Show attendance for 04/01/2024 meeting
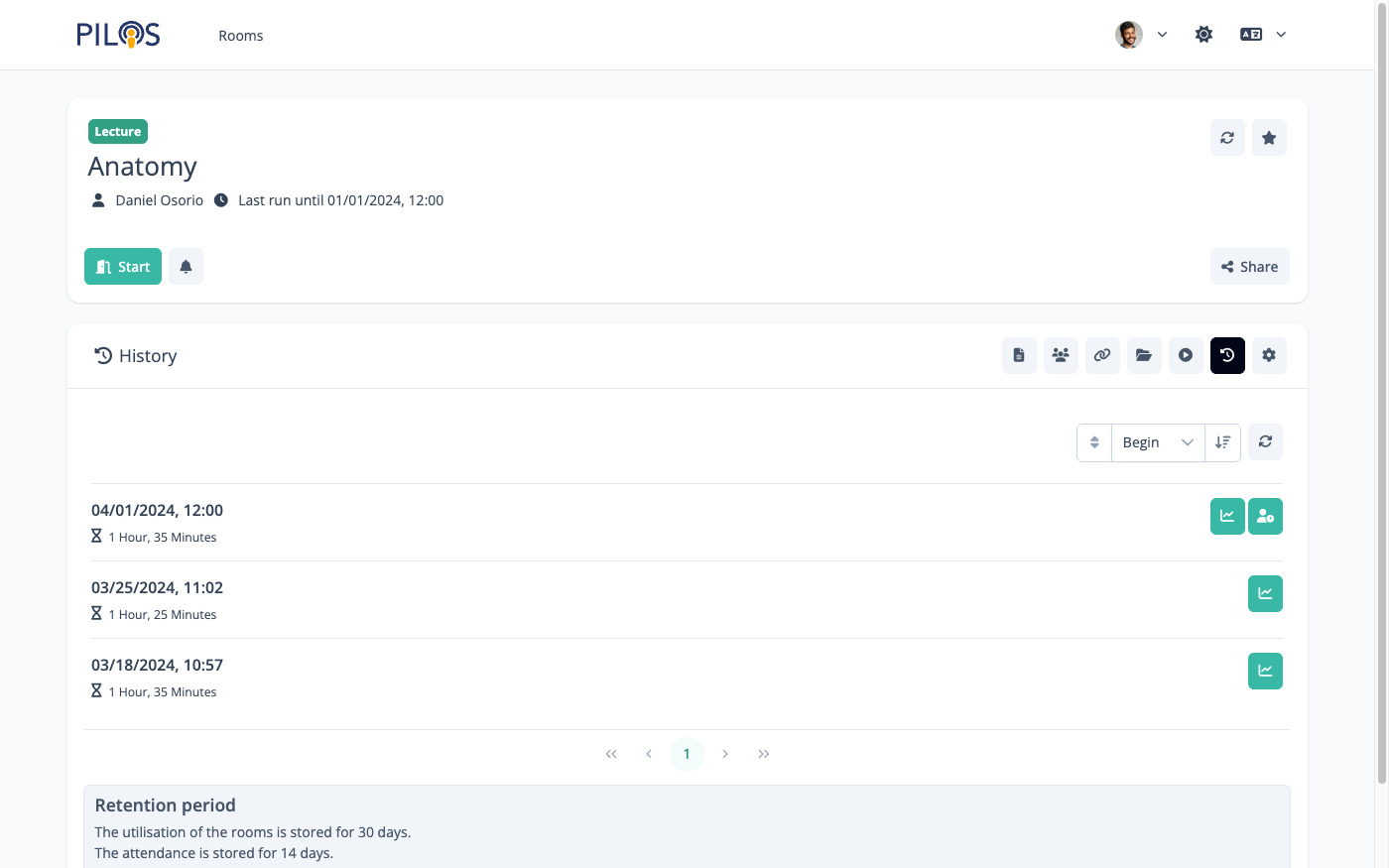The image size is (1389, 868). 1265,516
